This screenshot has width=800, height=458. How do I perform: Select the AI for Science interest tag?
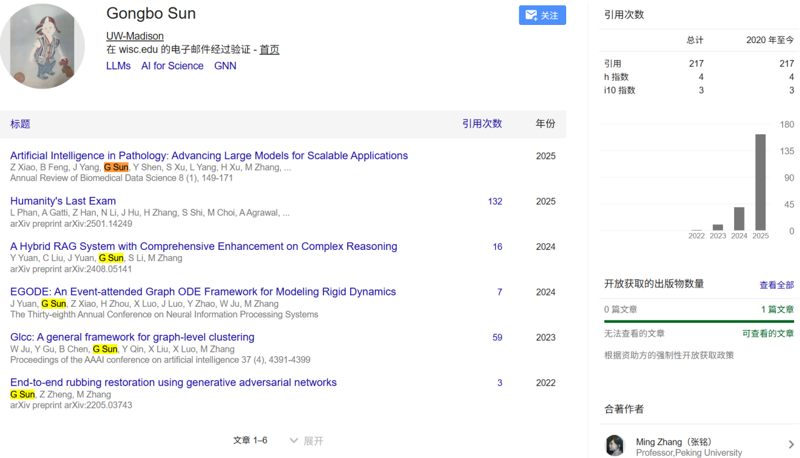[172, 66]
